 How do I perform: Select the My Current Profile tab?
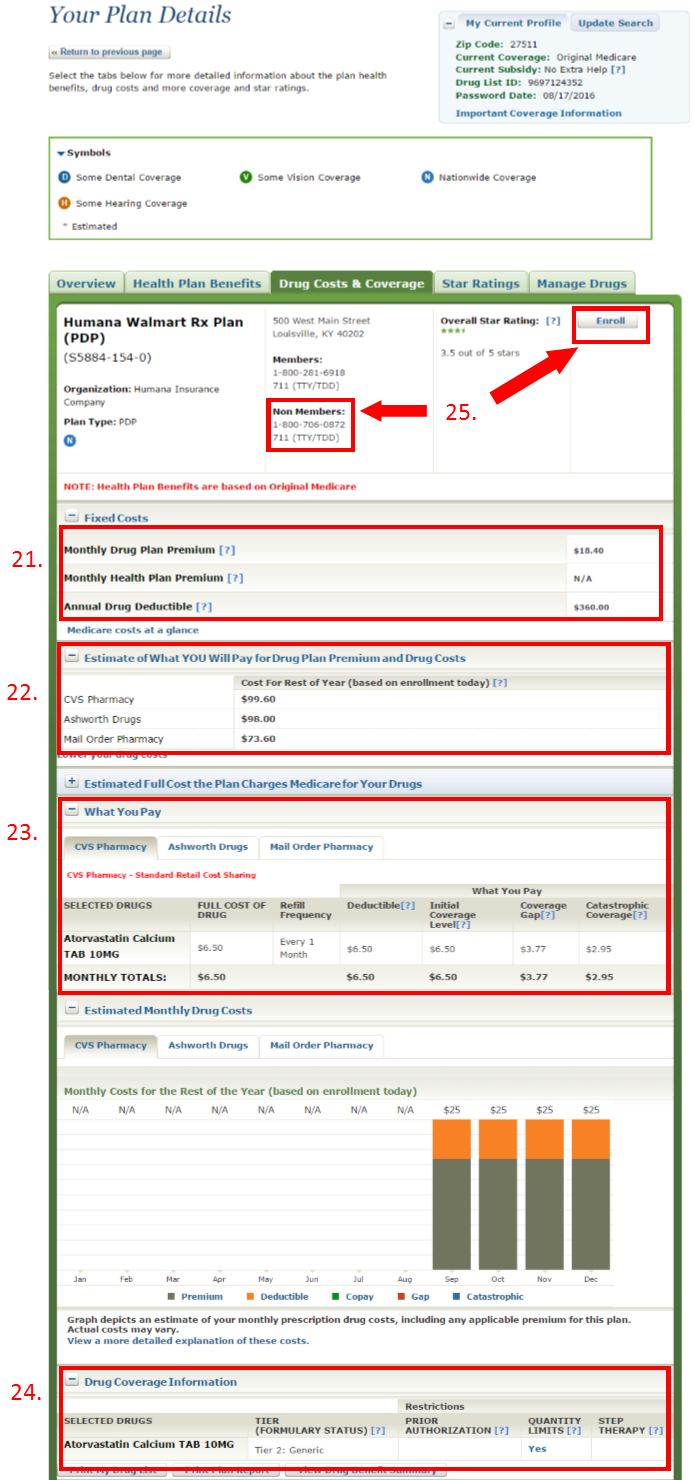514,23
